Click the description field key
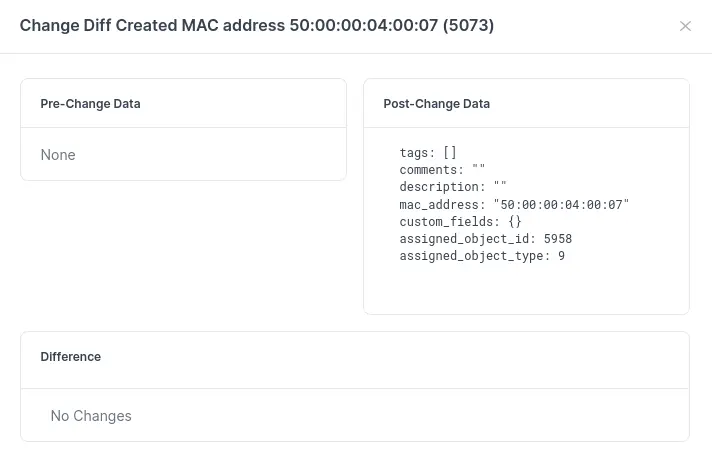 tap(442, 187)
